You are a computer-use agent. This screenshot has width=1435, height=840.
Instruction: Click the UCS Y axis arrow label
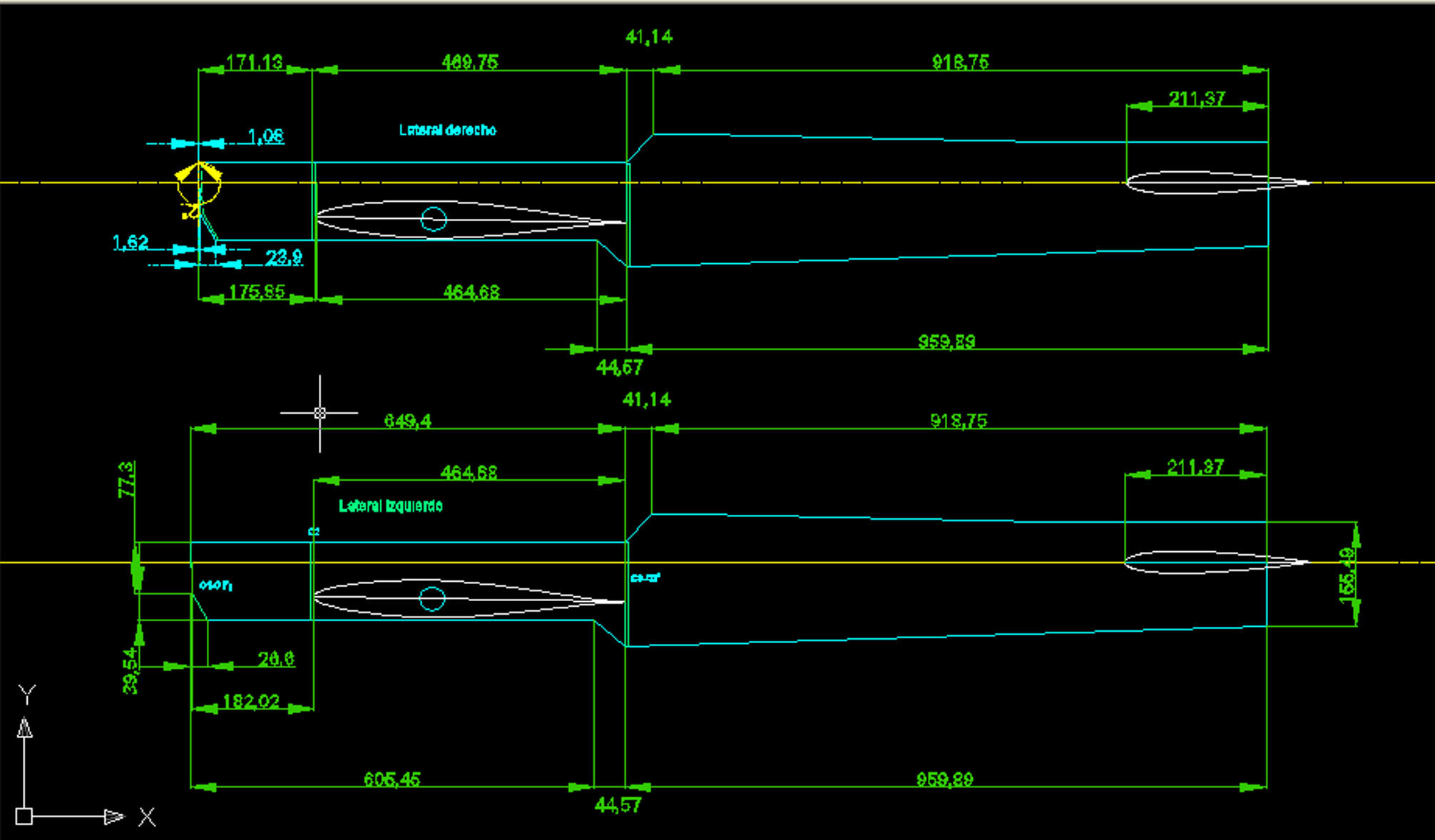point(27,694)
